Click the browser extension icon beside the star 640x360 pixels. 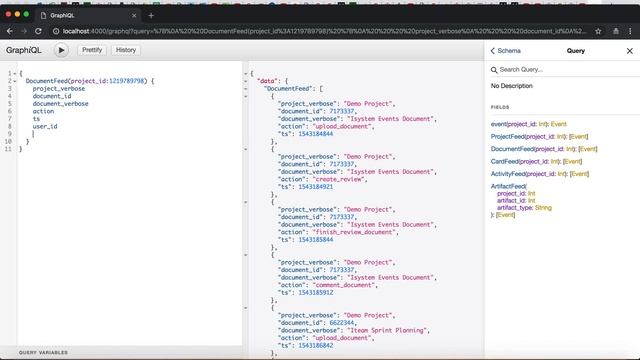616,31
